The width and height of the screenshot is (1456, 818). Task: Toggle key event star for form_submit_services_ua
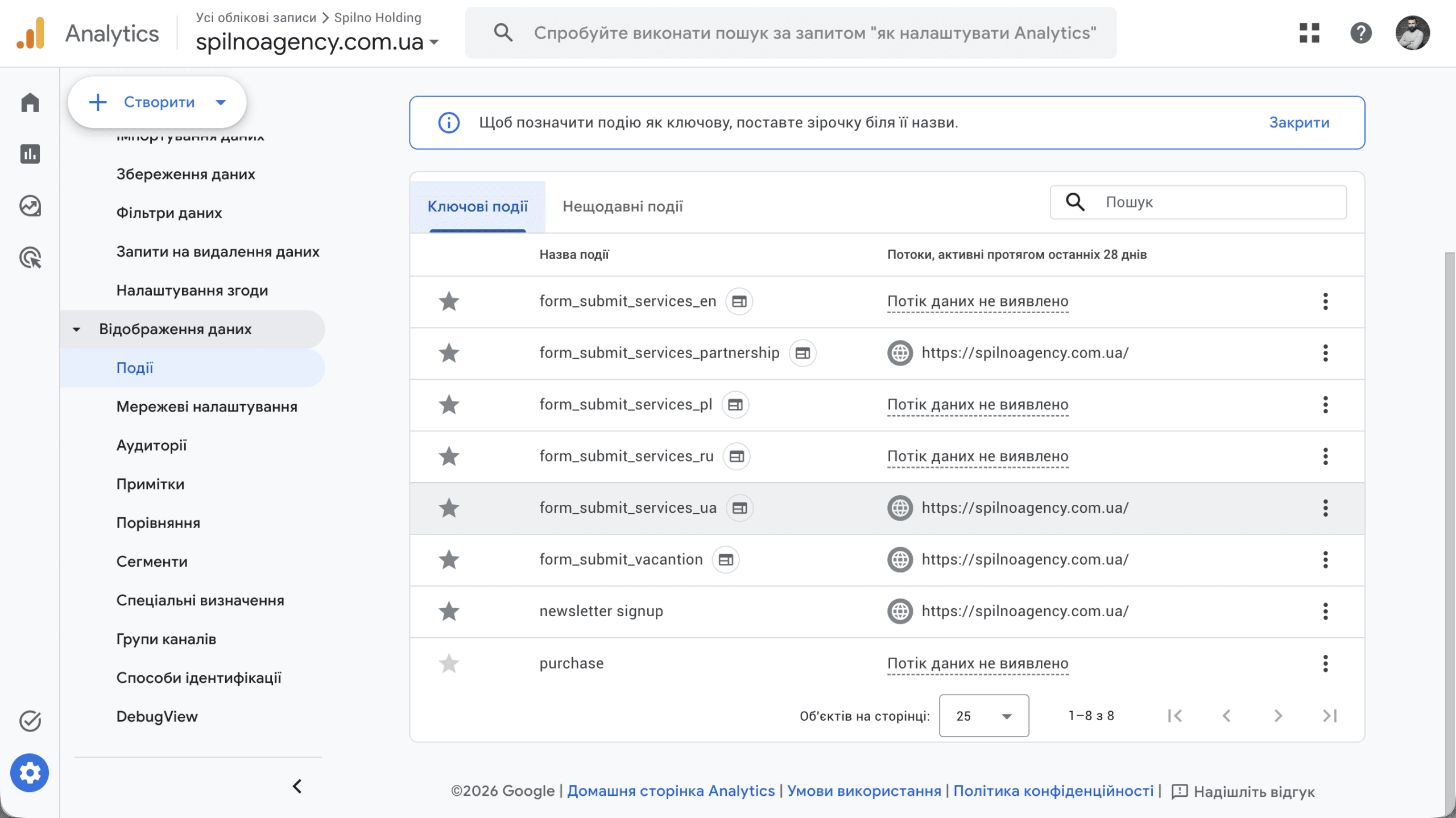(x=449, y=508)
